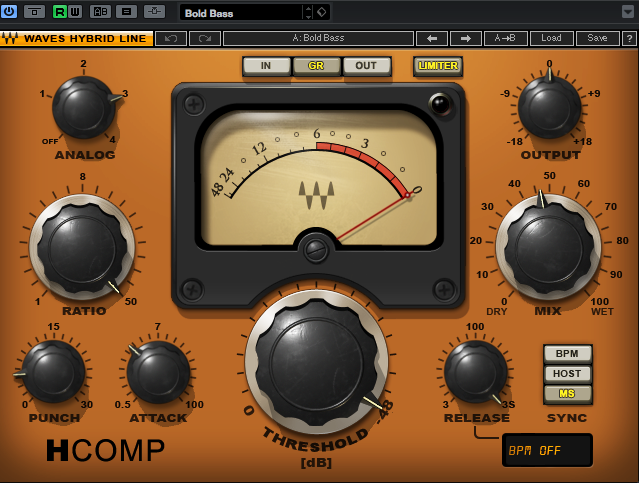Open the Bold Bass host preset field
This screenshot has width=639, height=483.
[x=241, y=13]
